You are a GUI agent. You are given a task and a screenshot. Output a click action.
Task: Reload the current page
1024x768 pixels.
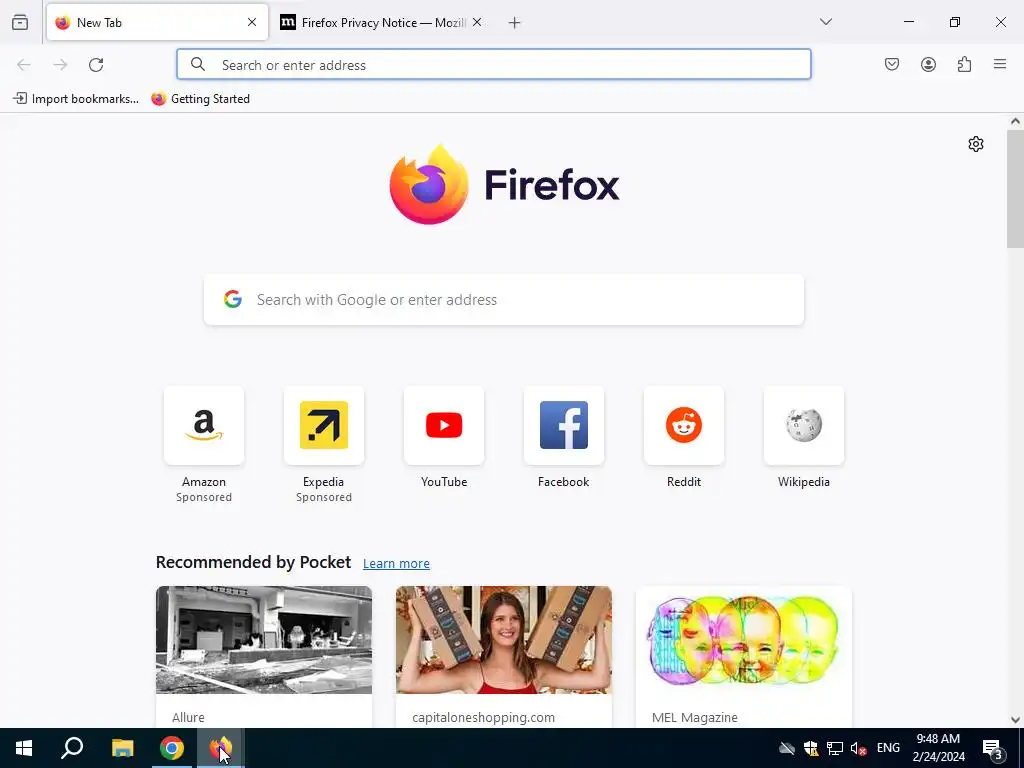[96, 65]
